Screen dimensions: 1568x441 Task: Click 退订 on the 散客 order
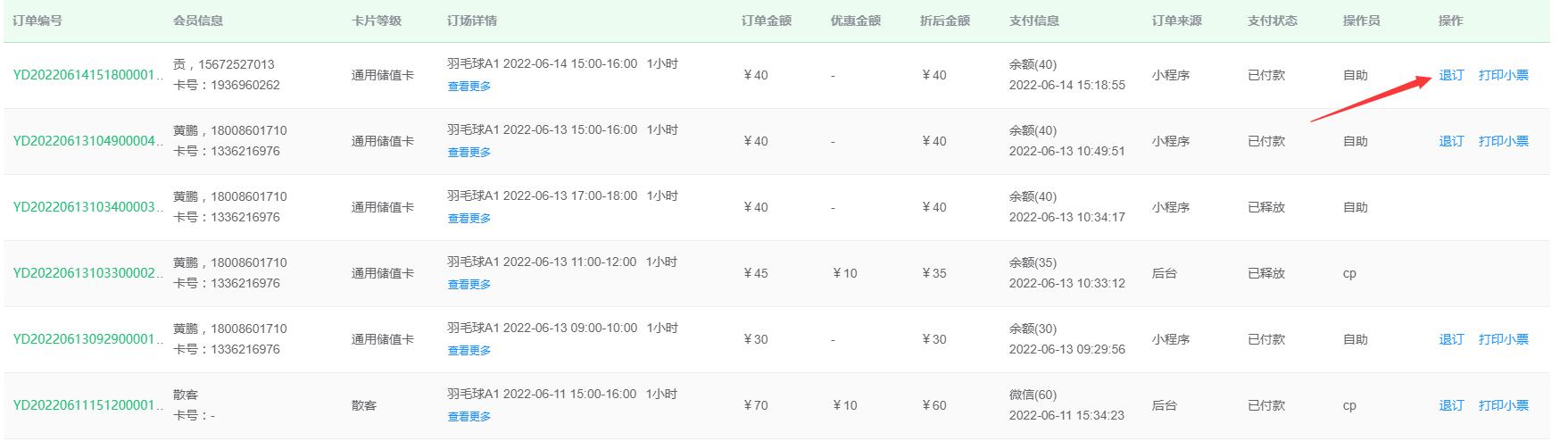1451,406
